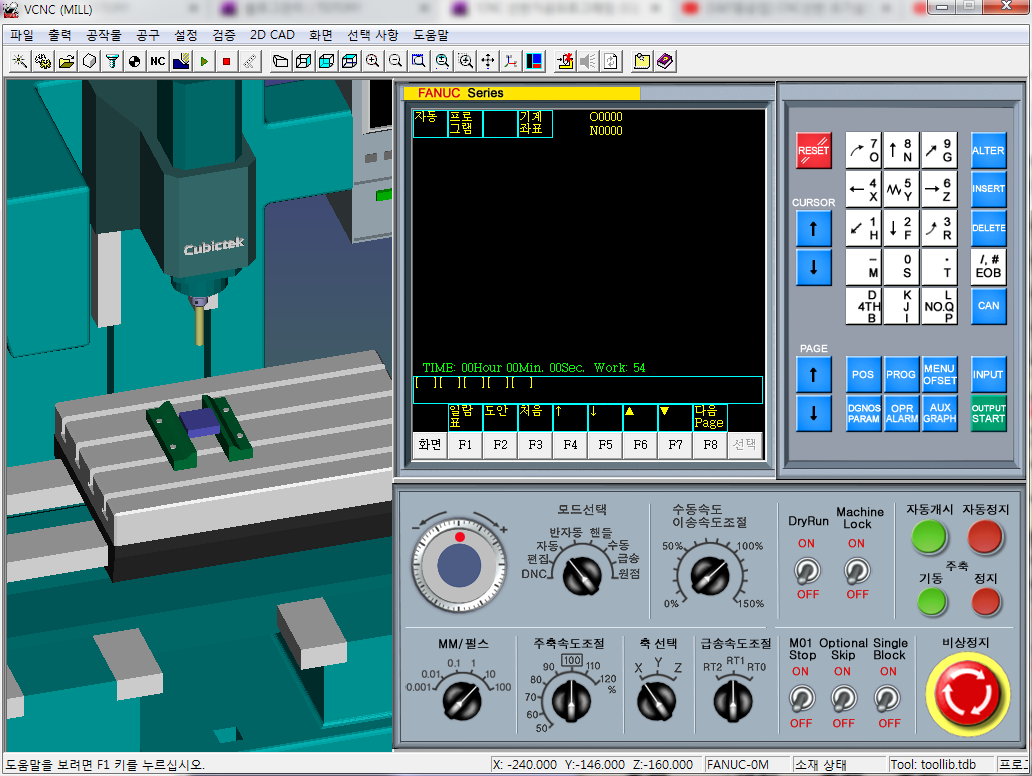Click the DELETE key on keypad

pyautogui.click(x=988, y=228)
